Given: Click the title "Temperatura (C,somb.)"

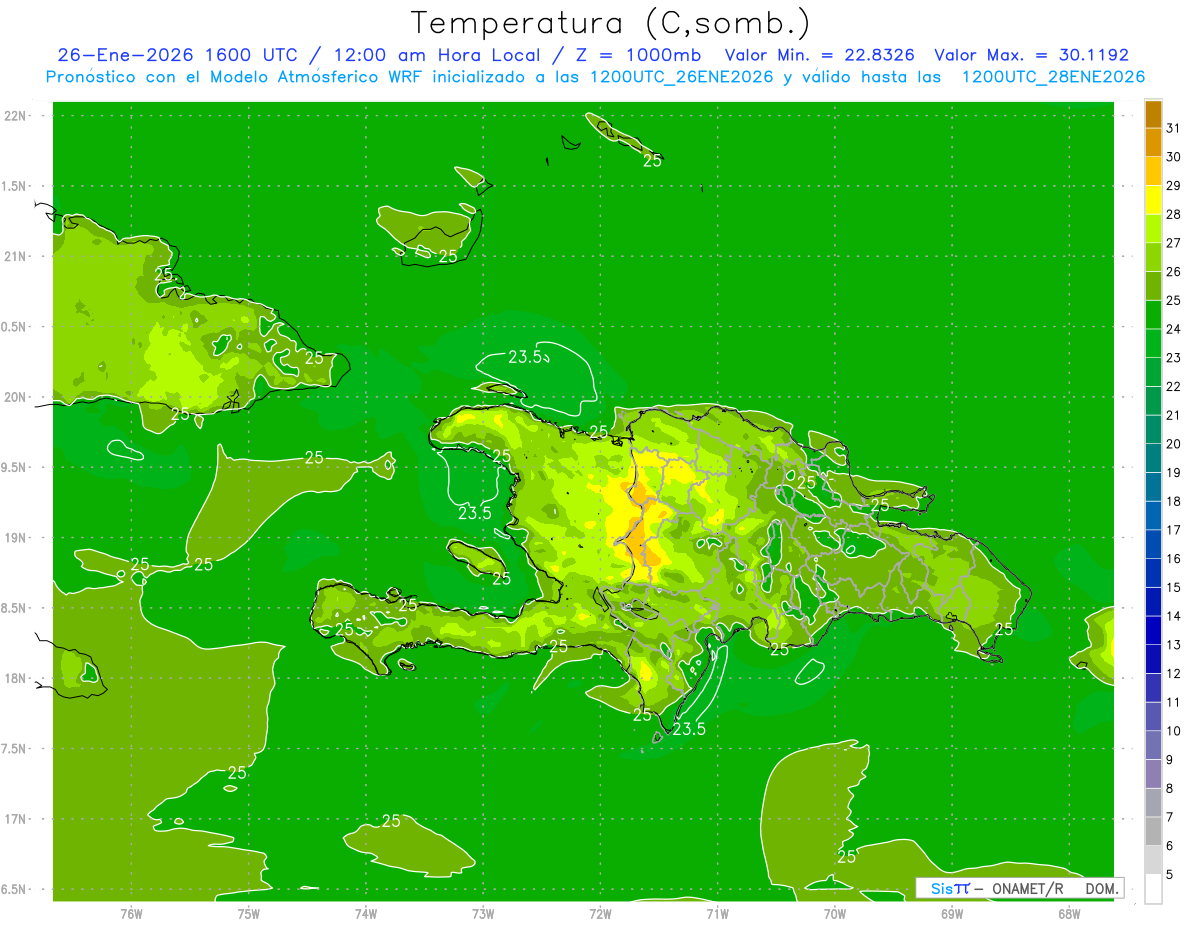Looking at the screenshot, I should click(610, 23).
